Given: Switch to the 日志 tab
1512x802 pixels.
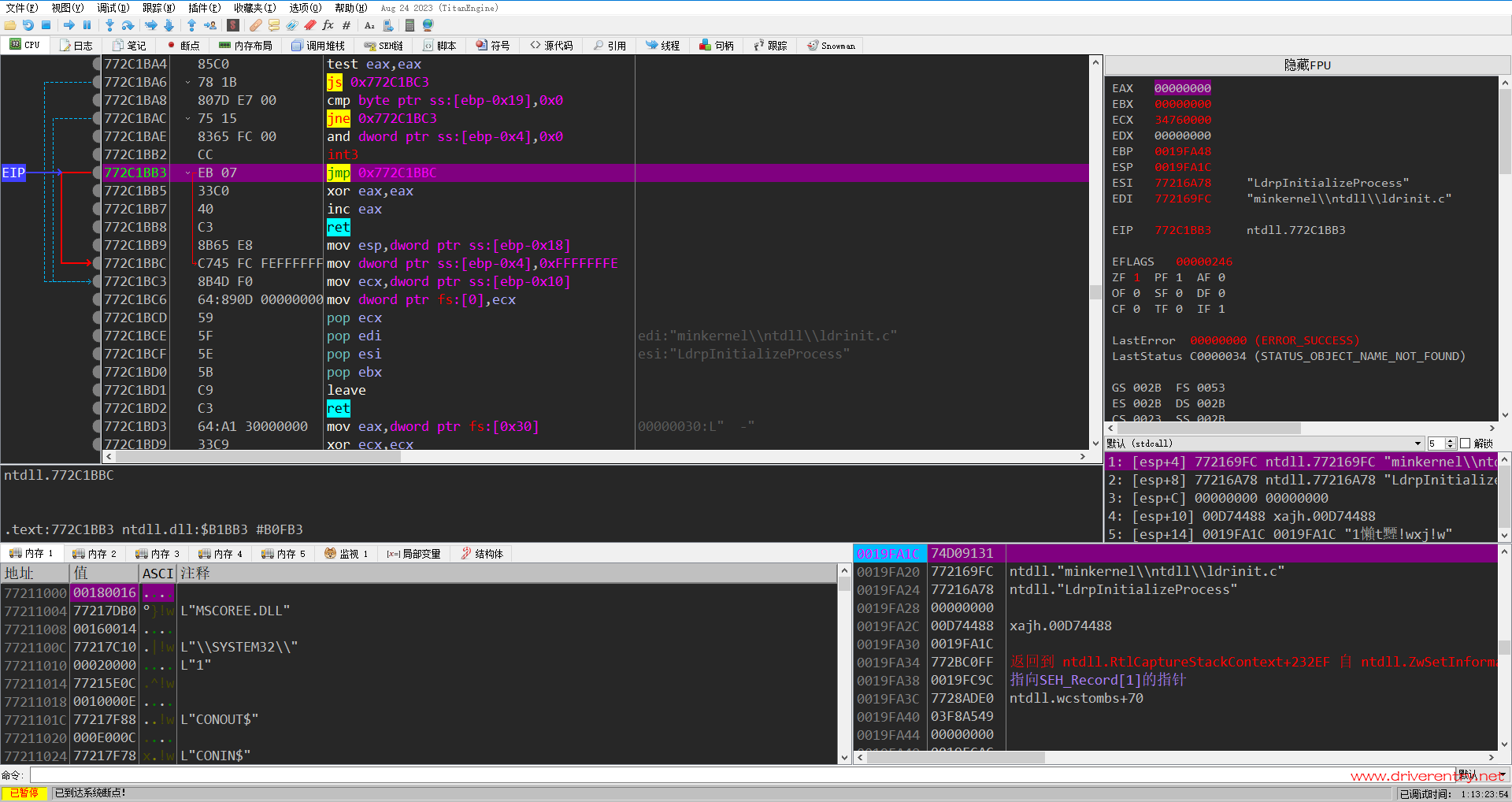Looking at the screenshot, I should tap(76, 46).
